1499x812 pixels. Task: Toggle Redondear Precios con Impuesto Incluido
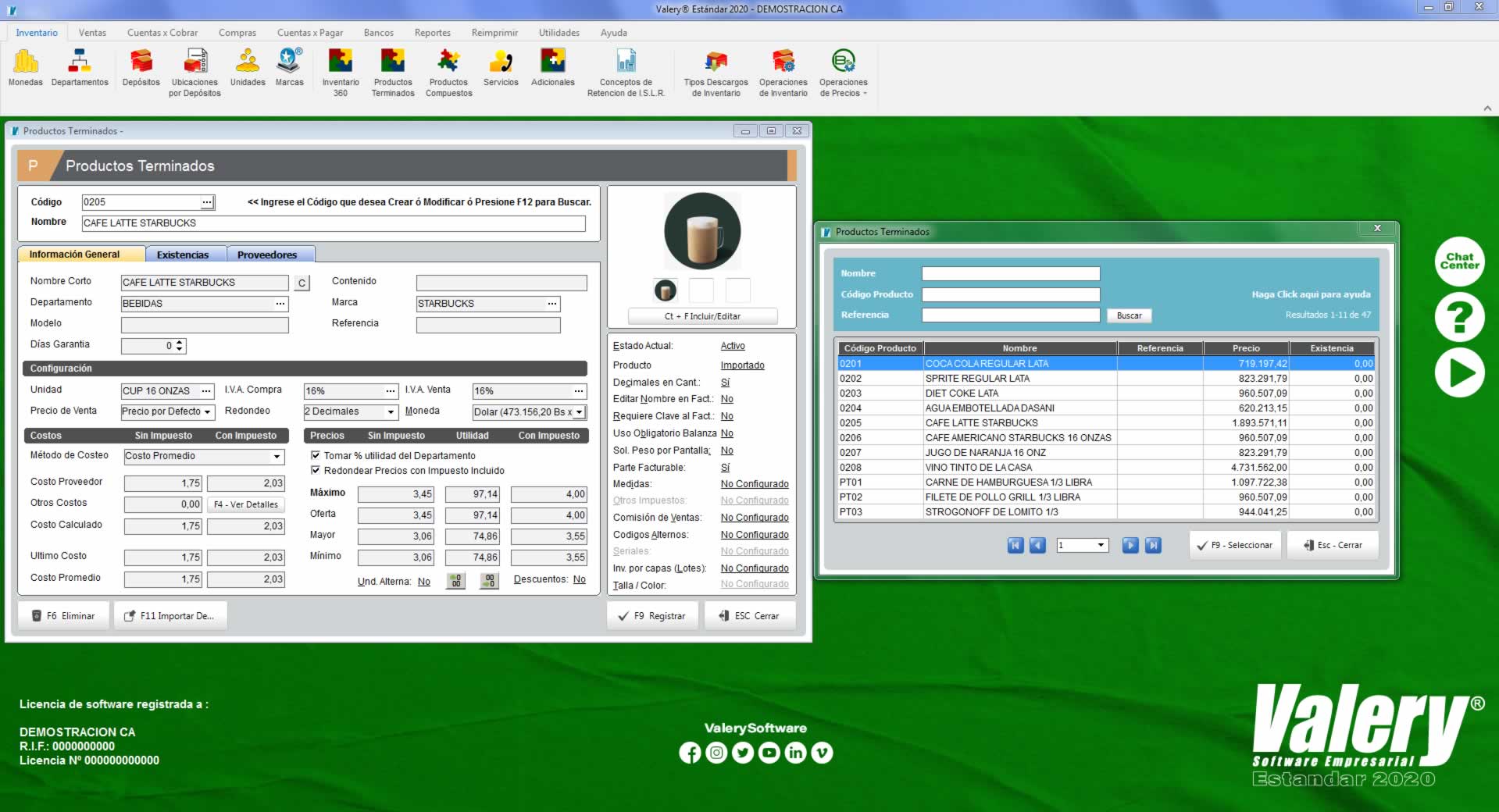coord(316,470)
